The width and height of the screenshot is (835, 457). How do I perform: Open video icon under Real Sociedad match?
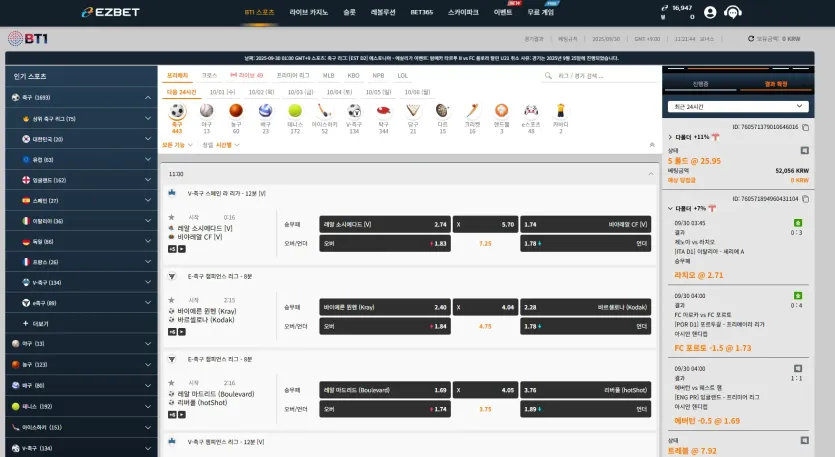coord(182,249)
